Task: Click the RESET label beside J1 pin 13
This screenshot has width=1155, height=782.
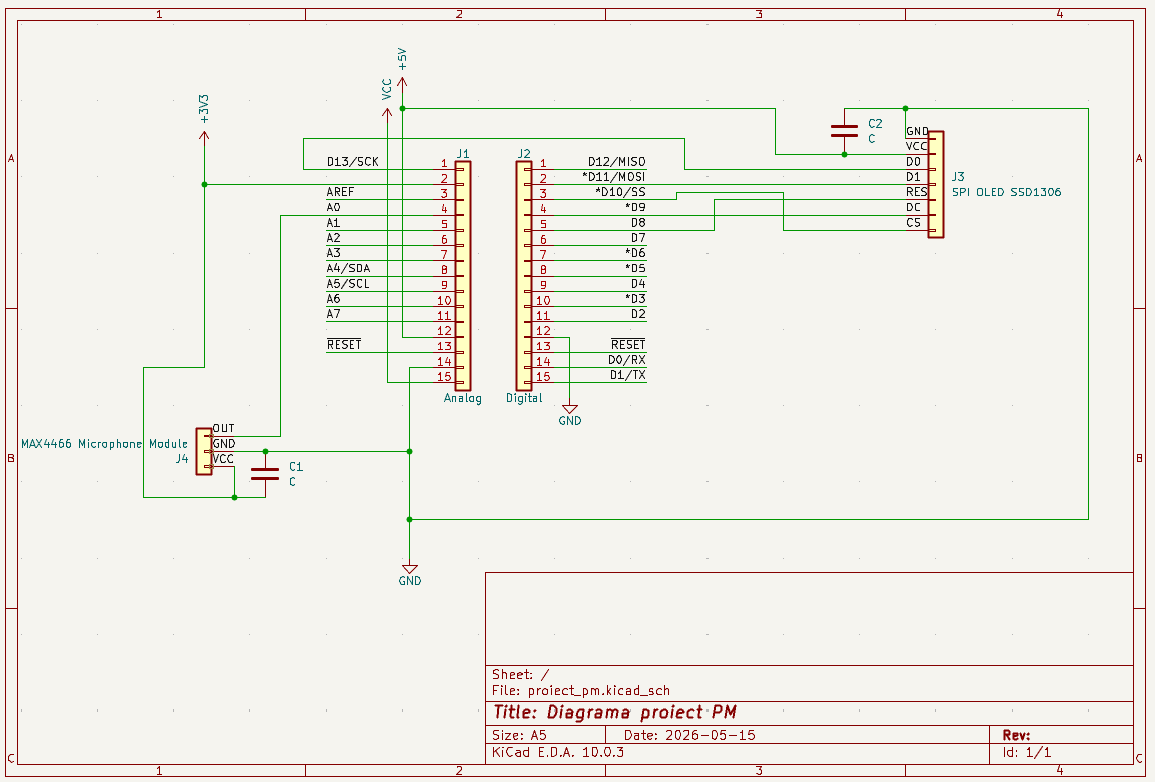Action: point(344,345)
